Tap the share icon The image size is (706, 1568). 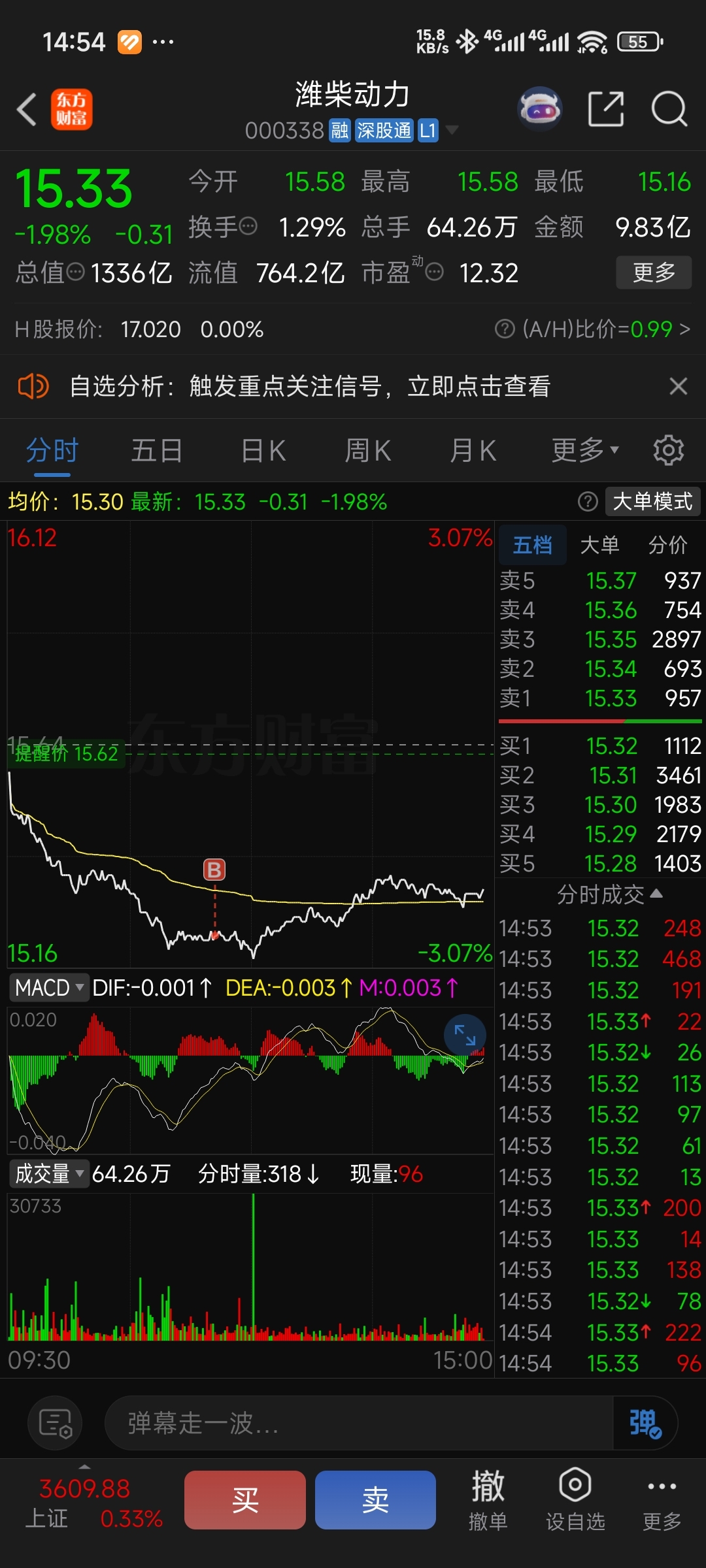(x=606, y=109)
